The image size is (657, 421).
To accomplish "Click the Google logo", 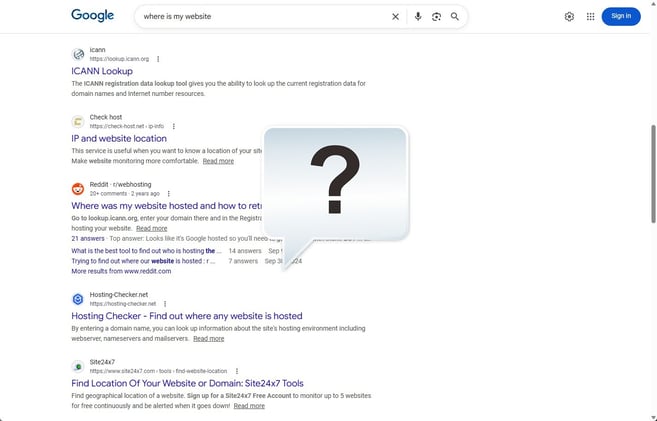I will tap(92, 15).
